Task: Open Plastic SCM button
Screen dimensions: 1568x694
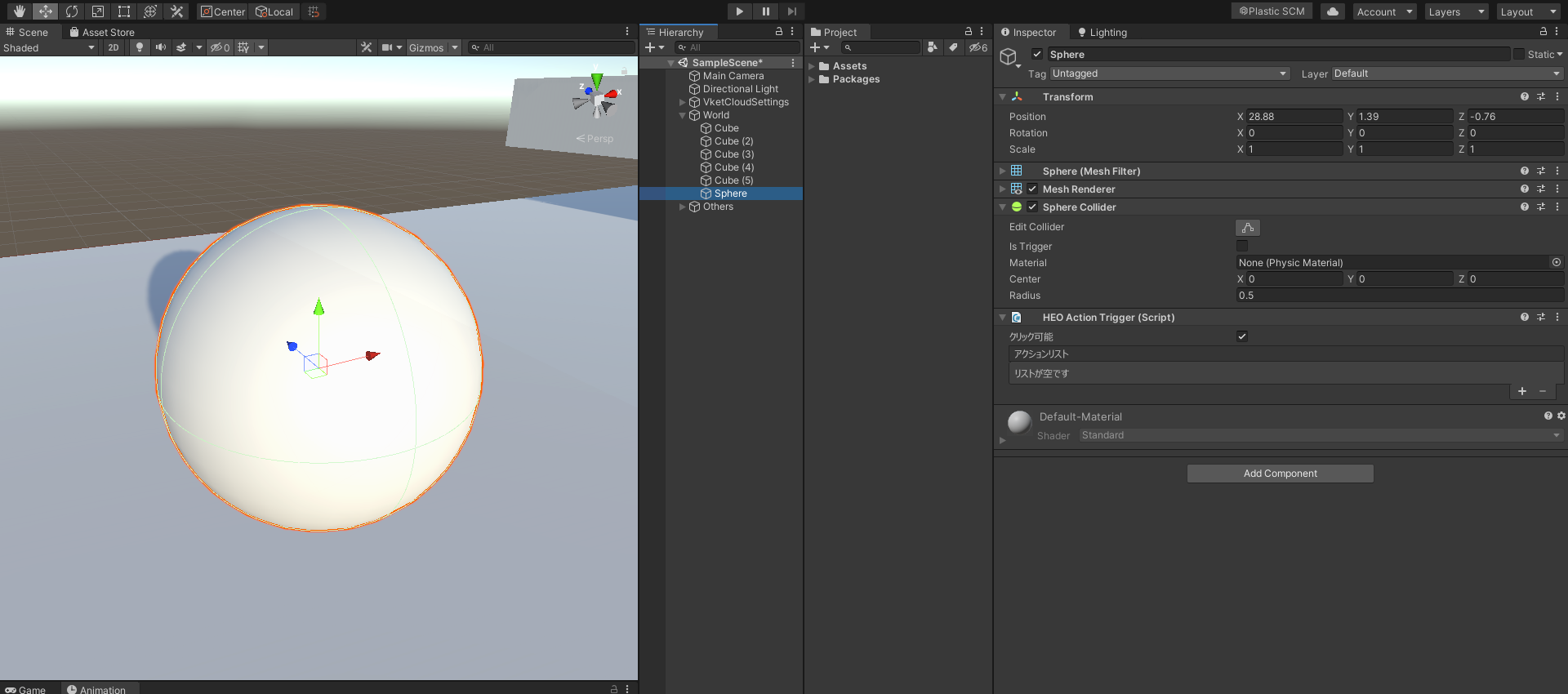Action: [1272, 11]
